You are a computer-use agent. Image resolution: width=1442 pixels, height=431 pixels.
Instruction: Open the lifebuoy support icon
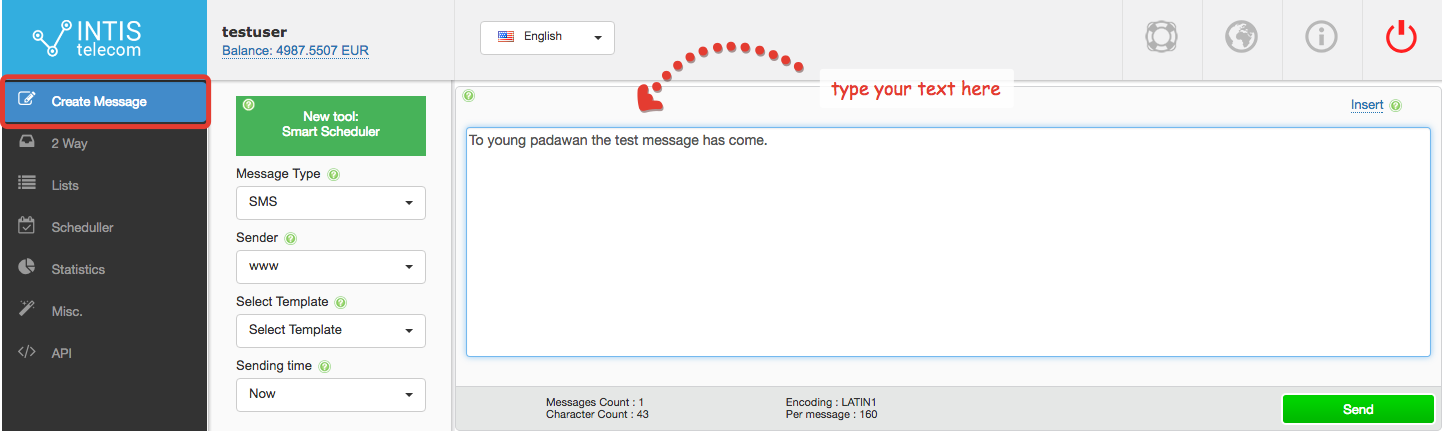[x=1160, y=37]
